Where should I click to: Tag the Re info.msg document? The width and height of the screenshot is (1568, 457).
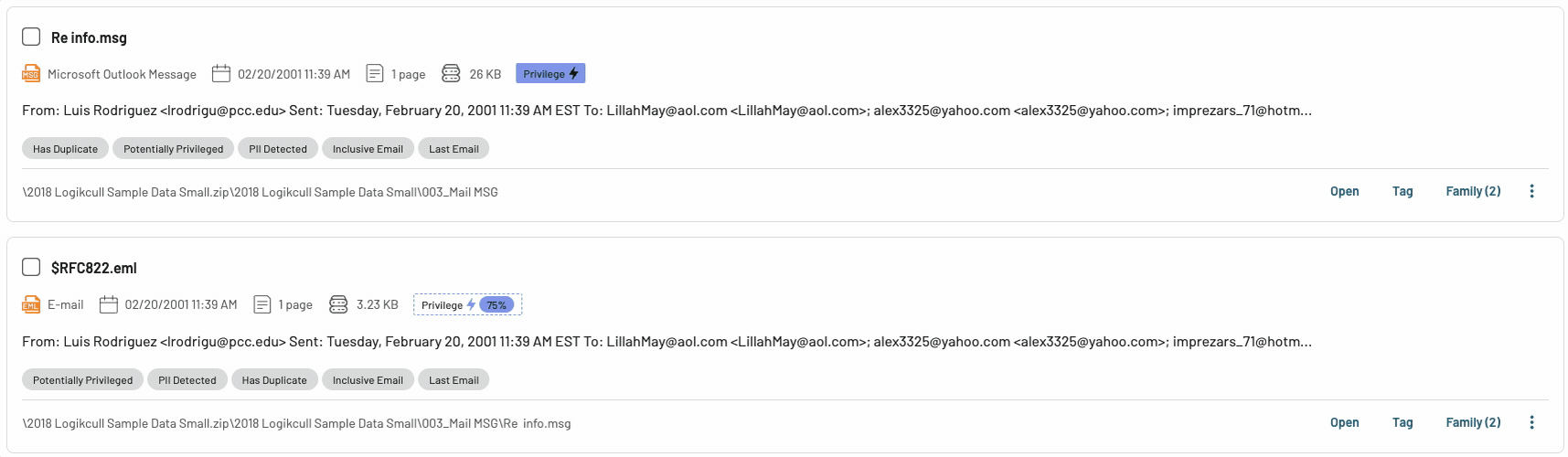point(1403,191)
